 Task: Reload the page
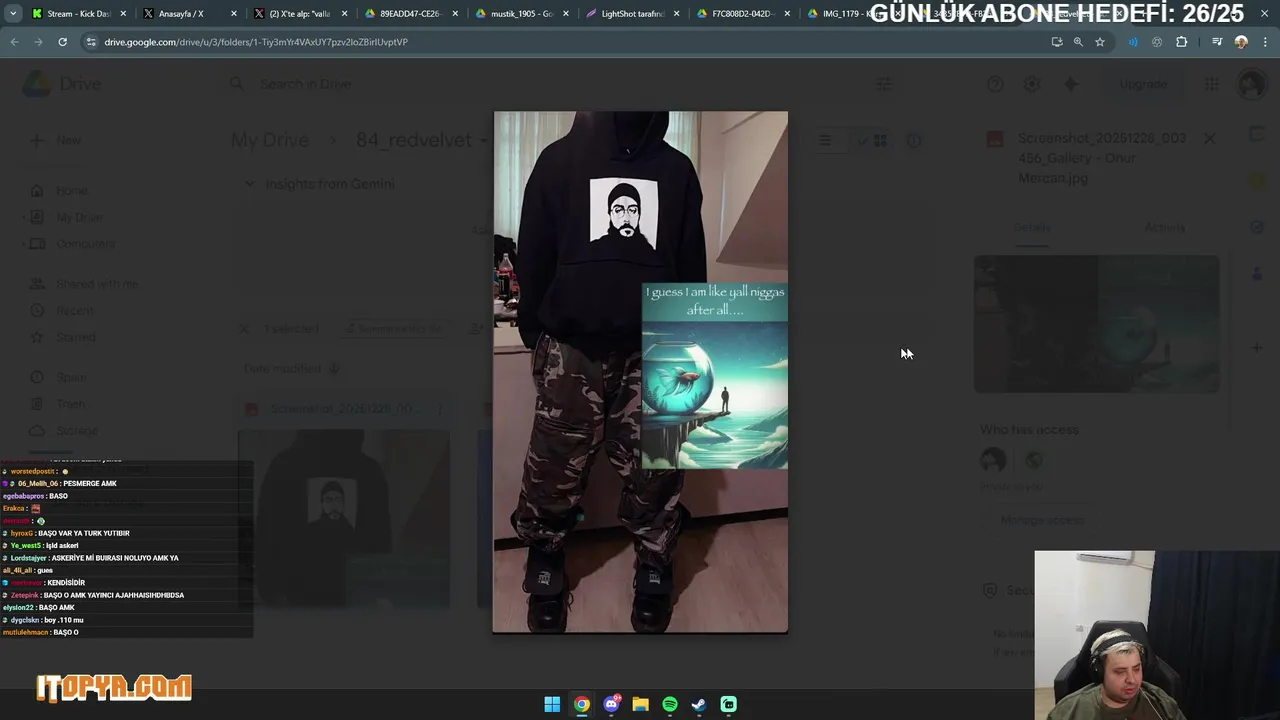tap(62, 42)
